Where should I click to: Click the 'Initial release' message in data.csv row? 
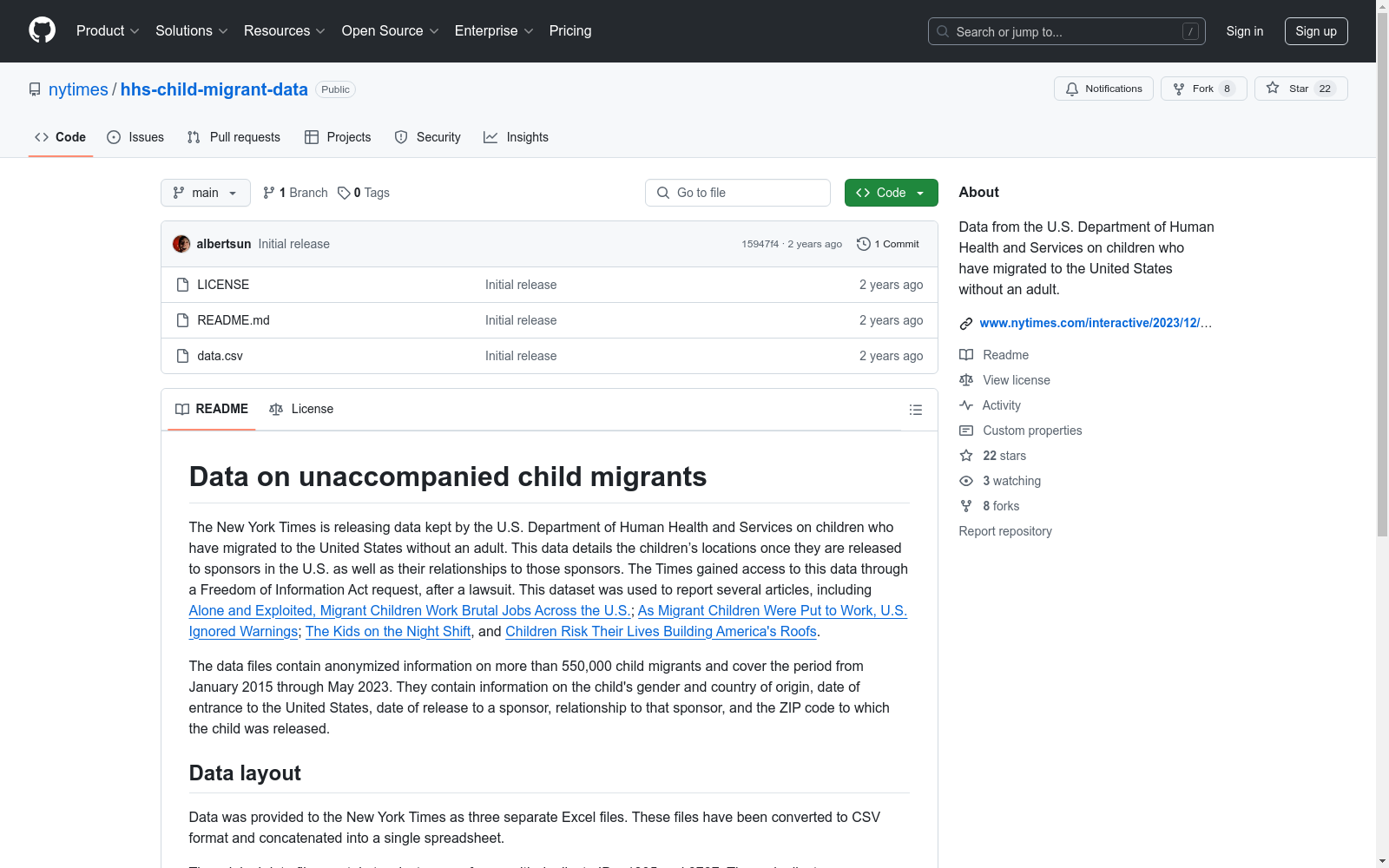(x=521, y=356)
